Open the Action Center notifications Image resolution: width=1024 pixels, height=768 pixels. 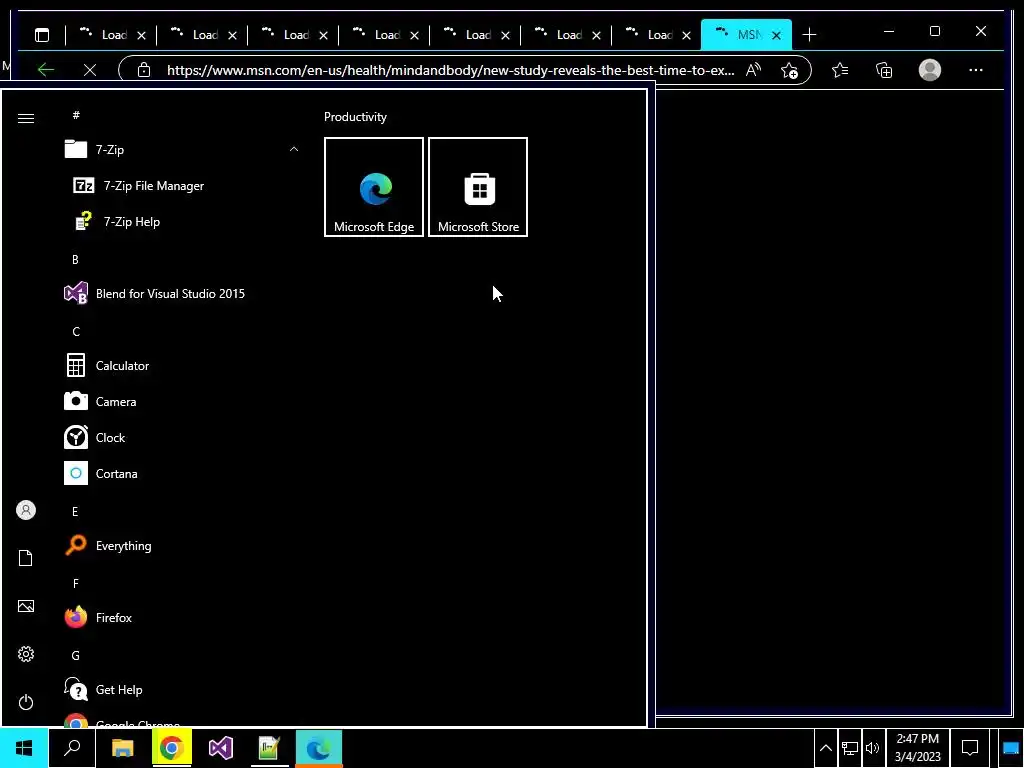coord(970,748)
